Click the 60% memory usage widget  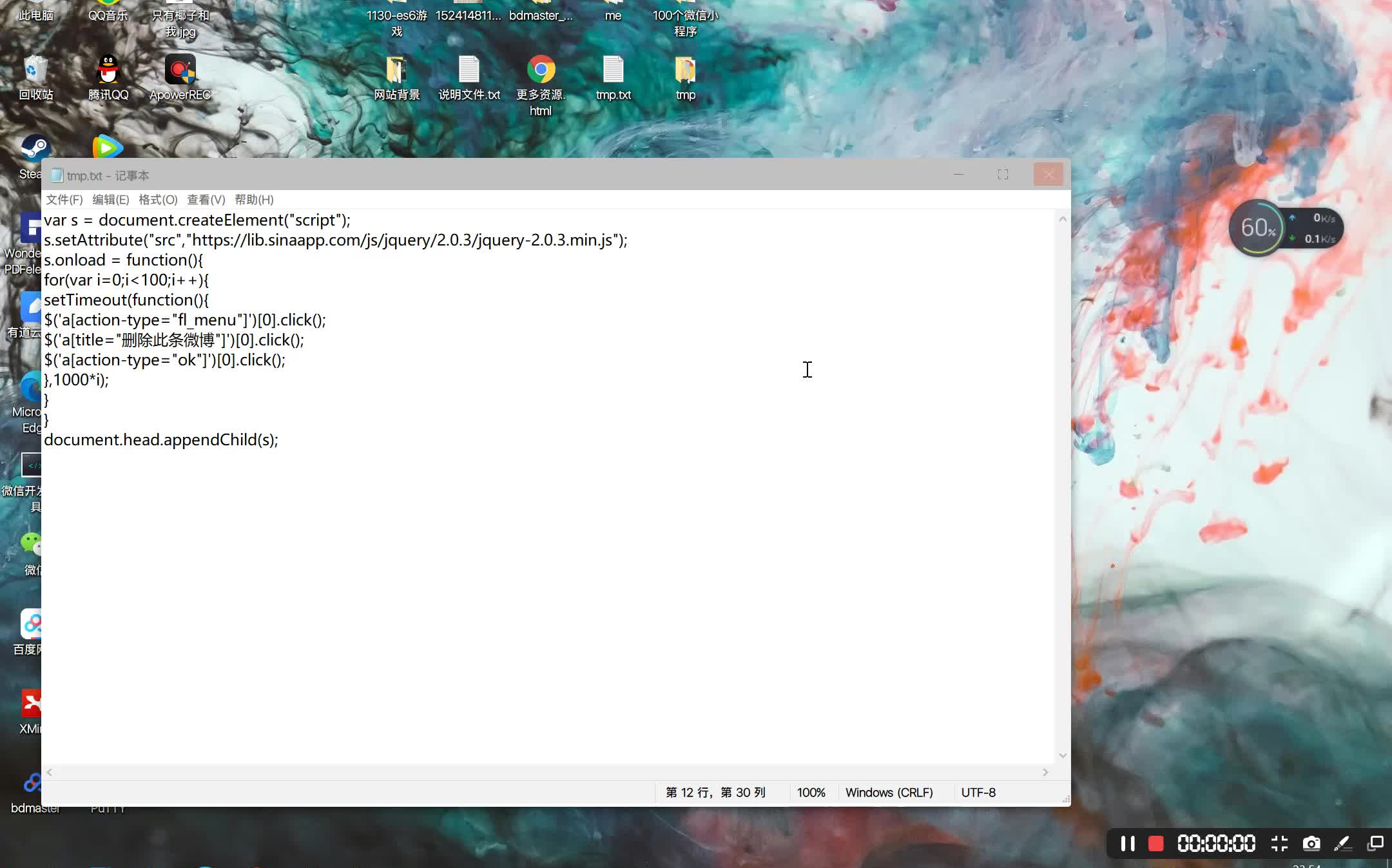(x=1257, y=227)
